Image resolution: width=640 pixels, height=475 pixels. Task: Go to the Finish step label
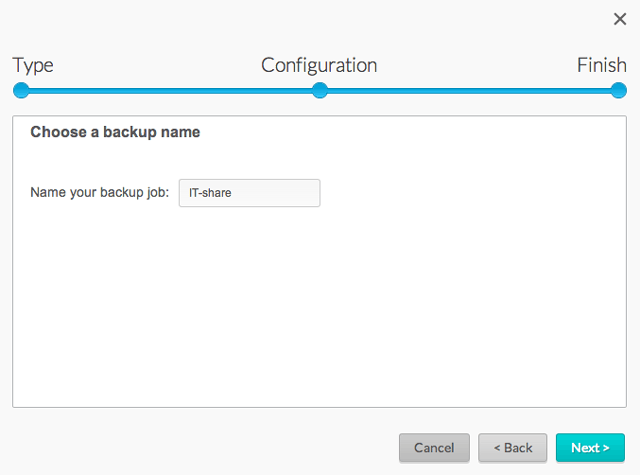click(602, 65)
